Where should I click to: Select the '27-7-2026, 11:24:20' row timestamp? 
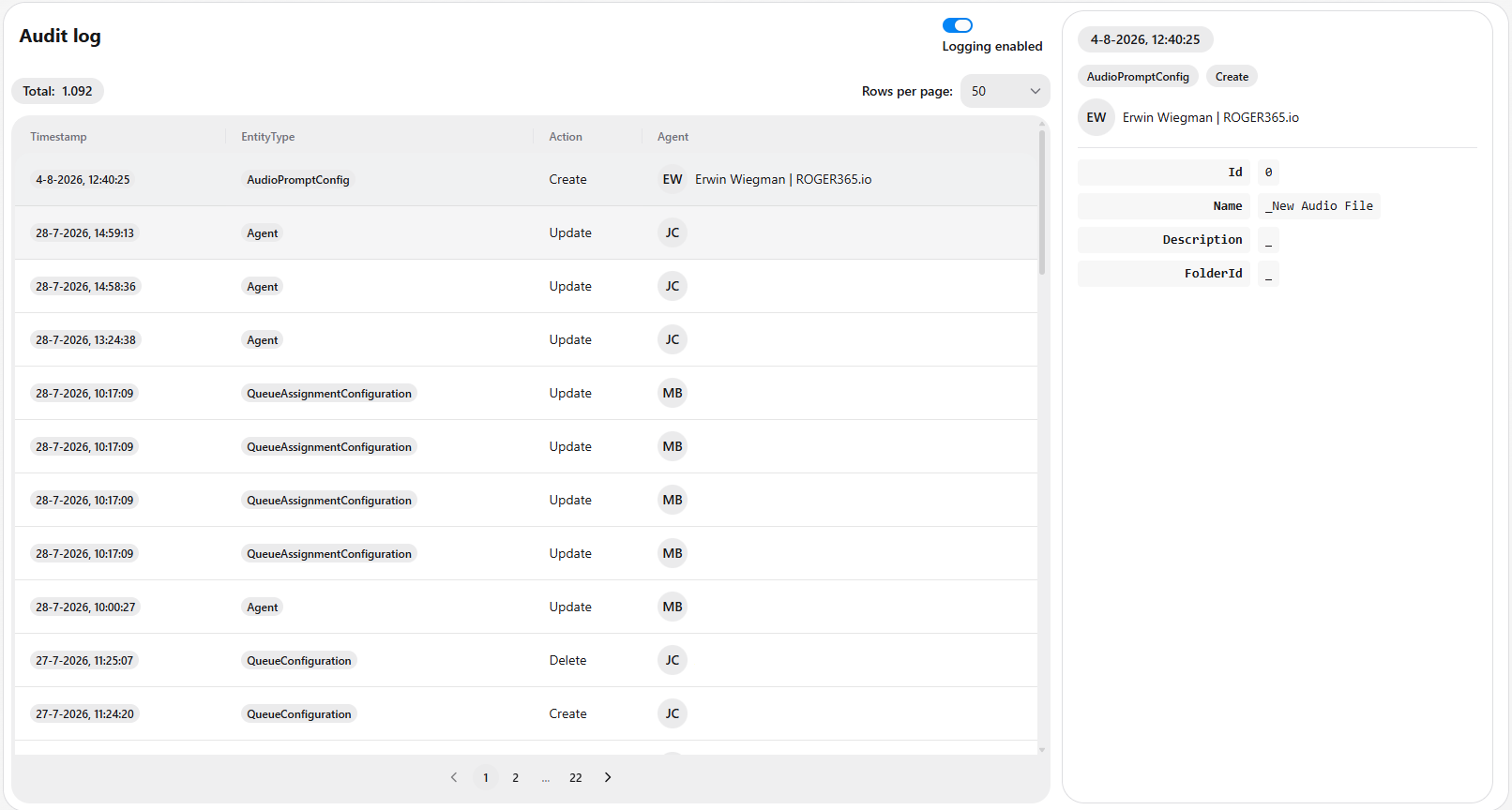click(84, 714)
